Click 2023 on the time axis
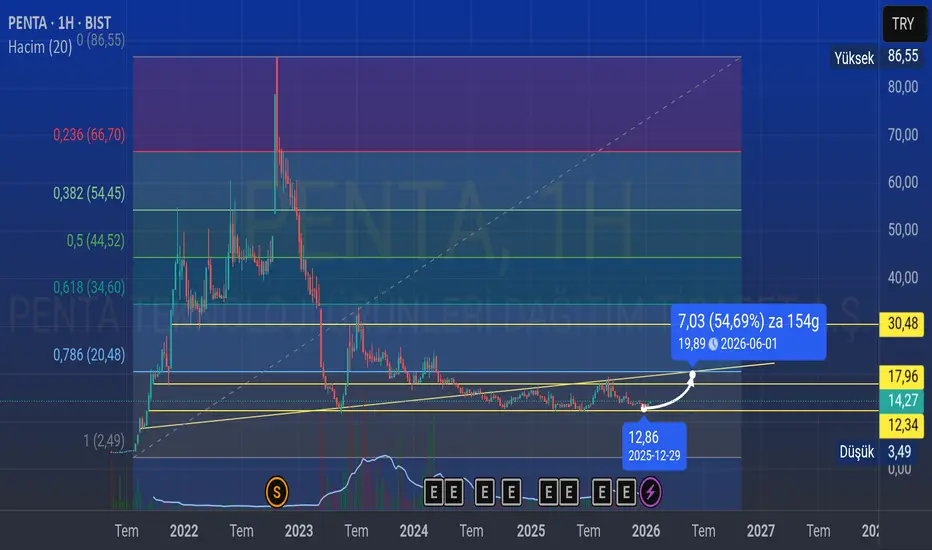Viewport: 932px width, 550px height. pos(298,531)
